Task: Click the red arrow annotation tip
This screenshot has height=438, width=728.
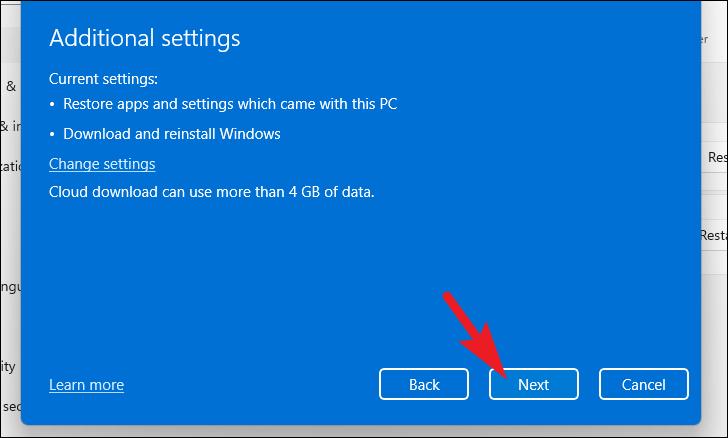Action: (505, 377)
